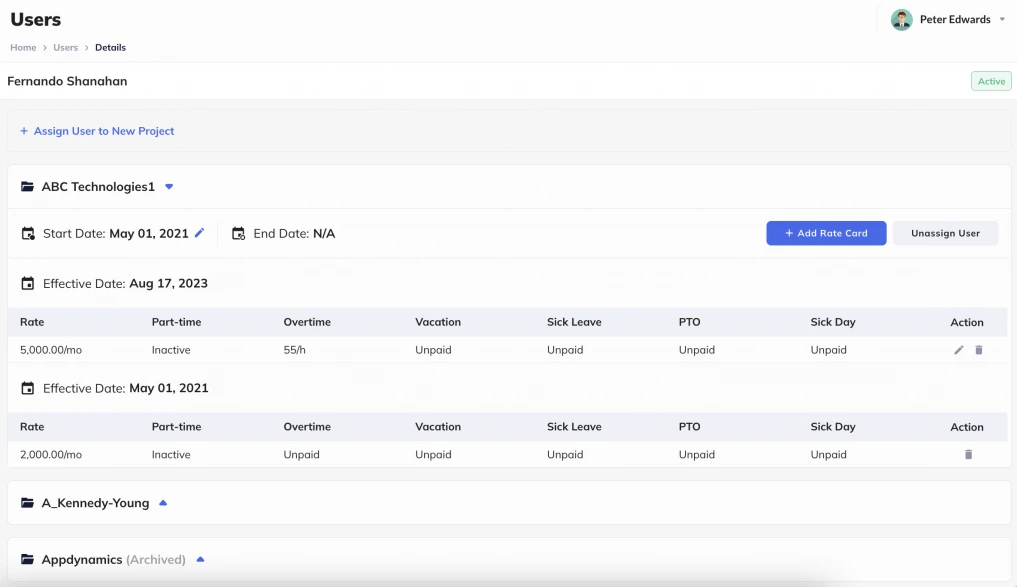The image size is (1017, 587).
Task: Click the 2,000.00/mo rate value
Action: (51, 455)
